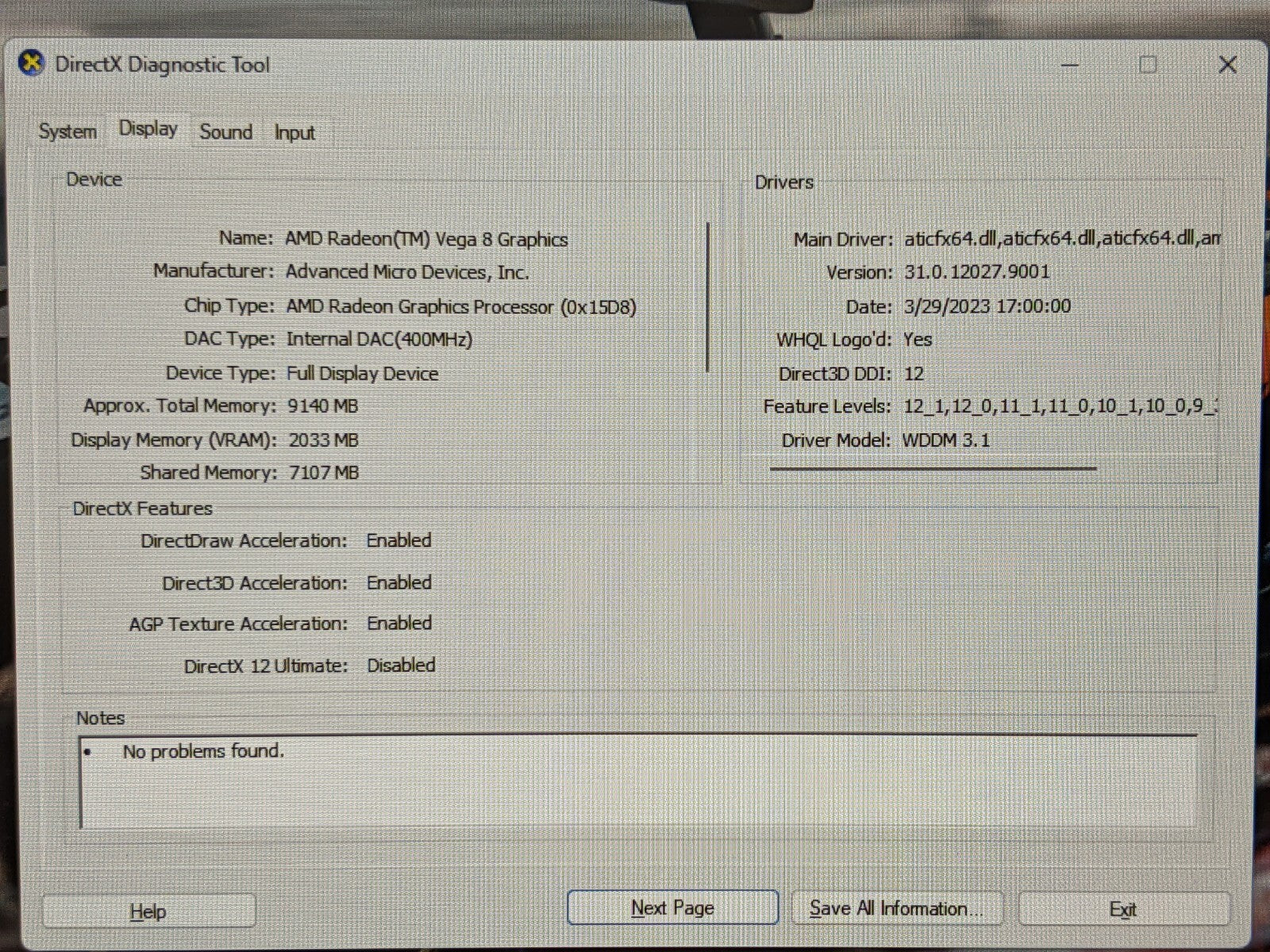Switch to the System tab
Image resolution: width=1270 pixels, height=952 pixels.
[67, 132]
